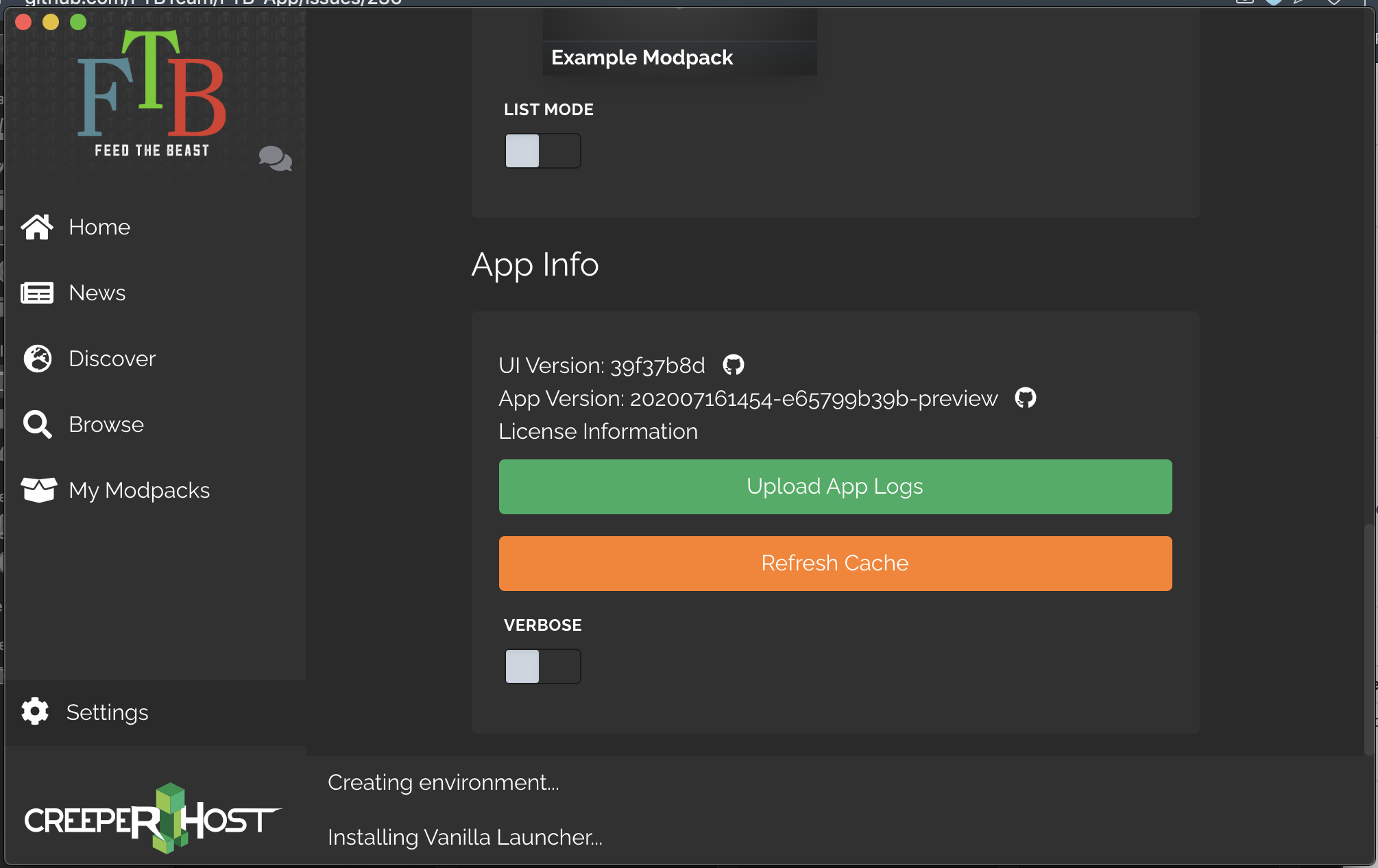
Task: Click Upload App Logs button
Action: point(835,487)
